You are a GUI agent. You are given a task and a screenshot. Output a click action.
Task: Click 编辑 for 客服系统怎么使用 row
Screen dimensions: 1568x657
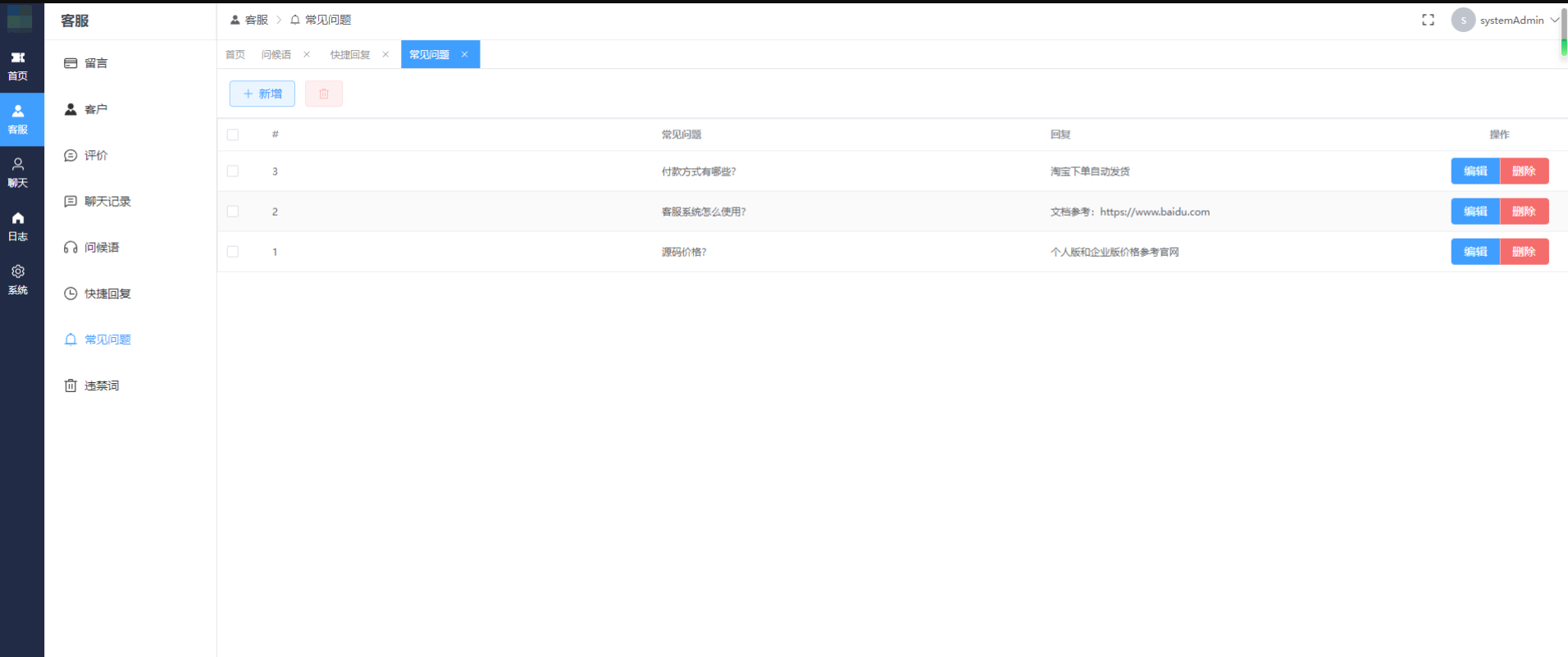(x=1475, y=212)
